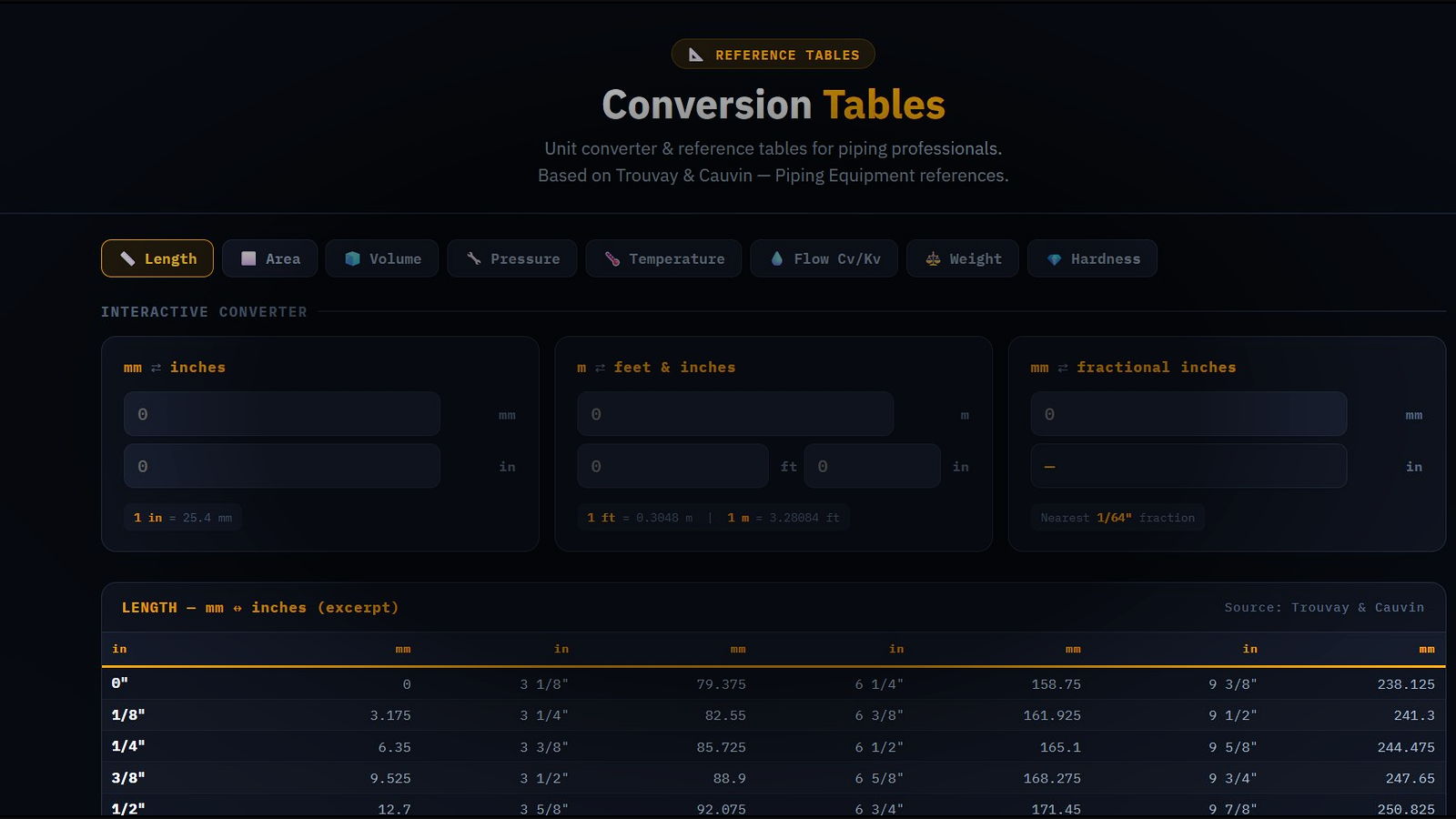This screenshot has height=819, width=1456.
Task: Click the mm input in the mm-inches converter
Action: point(281,413)
